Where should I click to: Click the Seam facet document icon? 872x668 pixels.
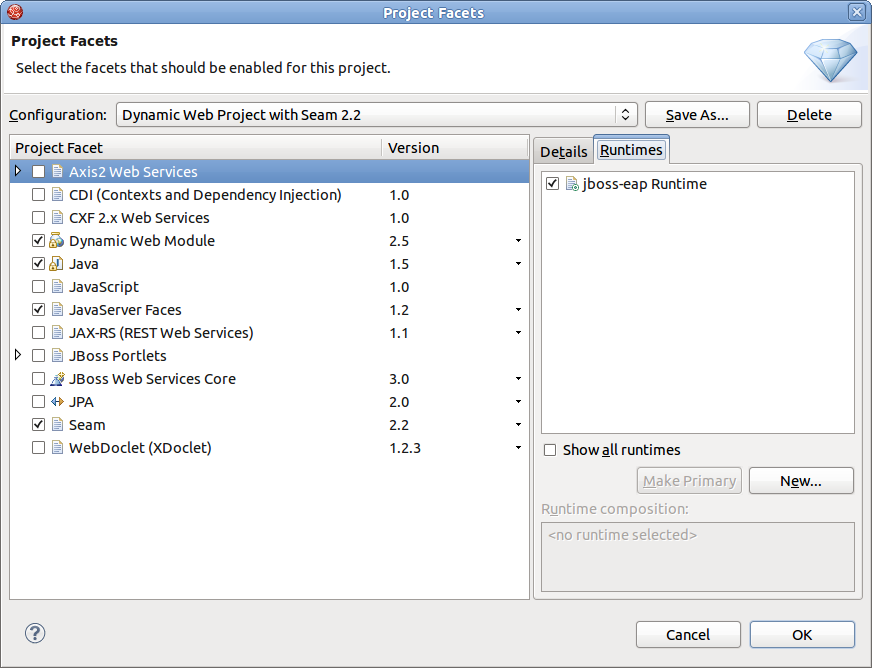coord(55,424)
